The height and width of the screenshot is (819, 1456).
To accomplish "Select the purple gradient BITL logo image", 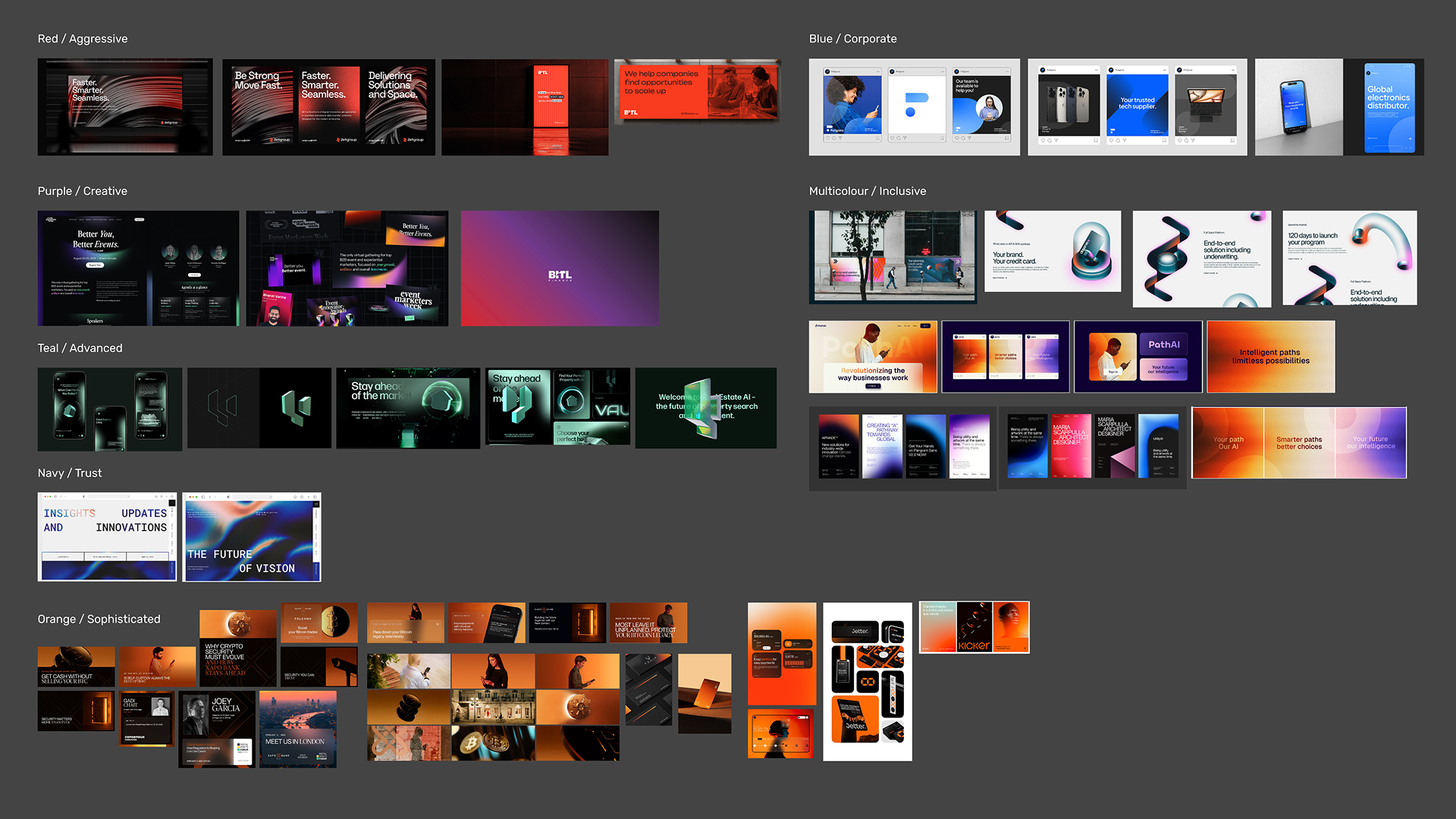I will pos(560,268).
